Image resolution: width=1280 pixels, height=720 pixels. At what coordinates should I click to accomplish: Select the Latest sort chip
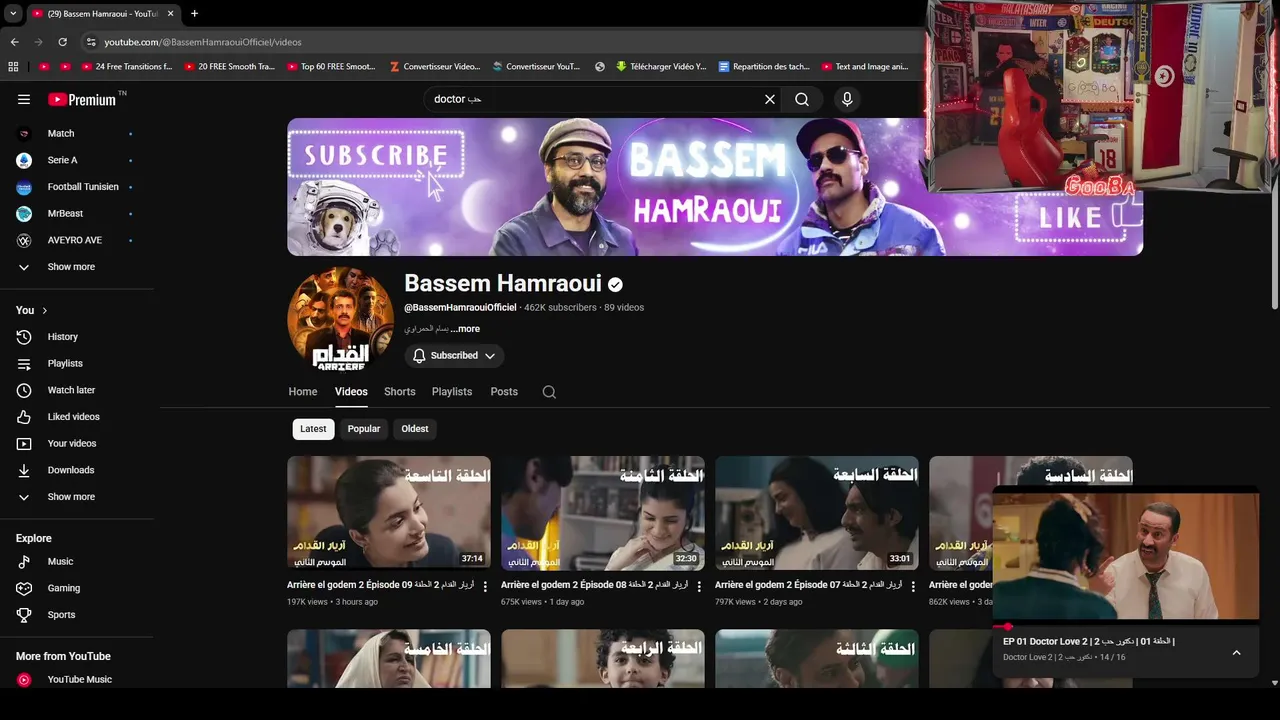(x=313, y=429)
